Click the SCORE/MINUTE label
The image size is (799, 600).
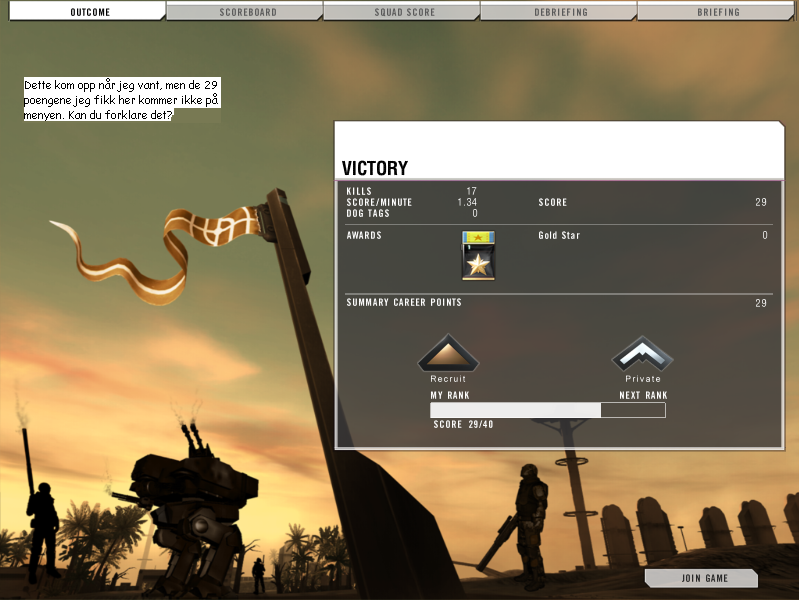379,202
